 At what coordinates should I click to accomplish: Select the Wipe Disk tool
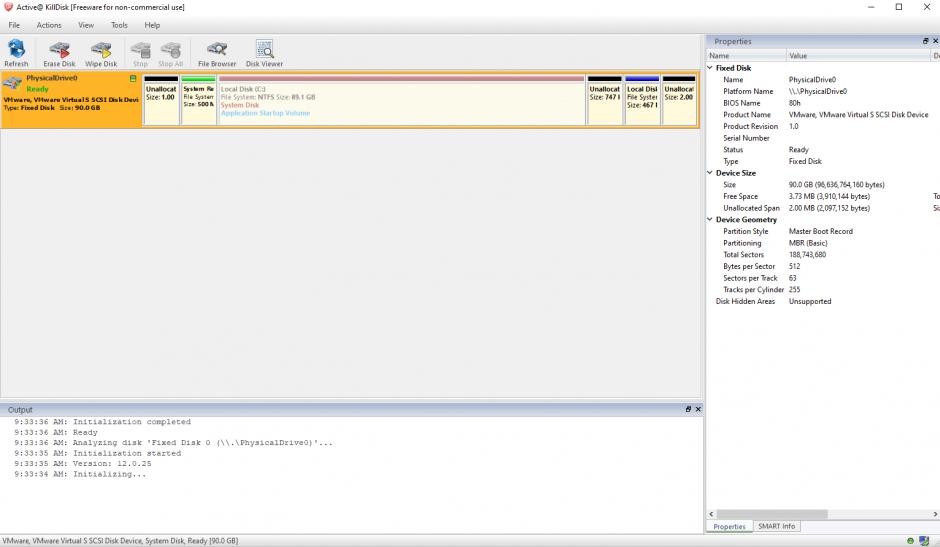(x=101, y=53)
